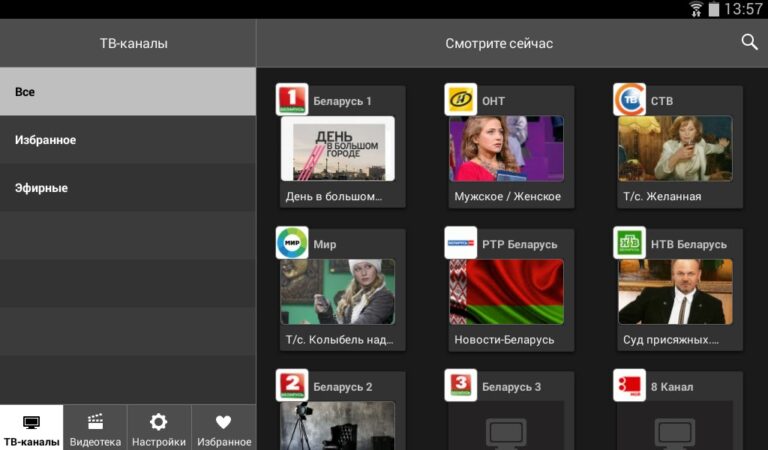The height and width of the screenshot is (450, 768).
Task: Open the Беларусь 2 camera thumbnail
Action: [337, 426]
